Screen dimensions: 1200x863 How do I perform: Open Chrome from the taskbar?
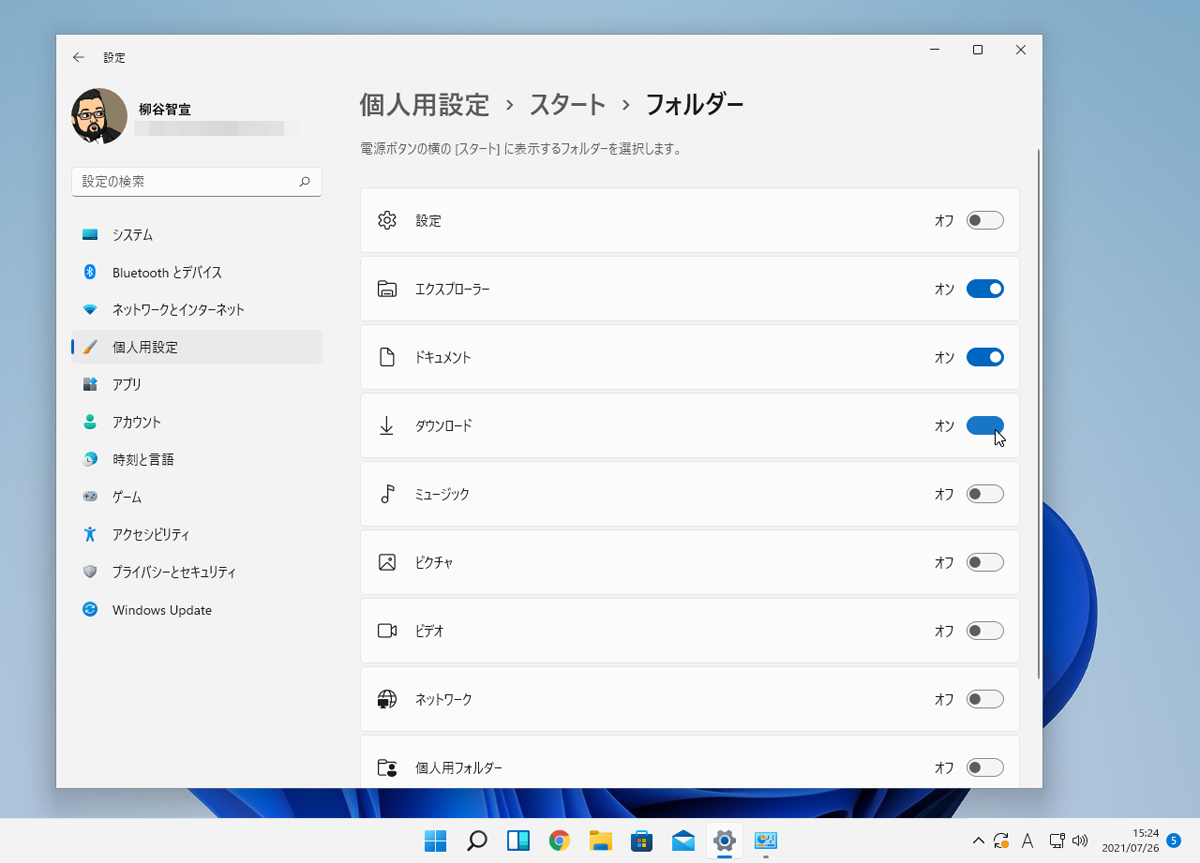tap(559, 841)
